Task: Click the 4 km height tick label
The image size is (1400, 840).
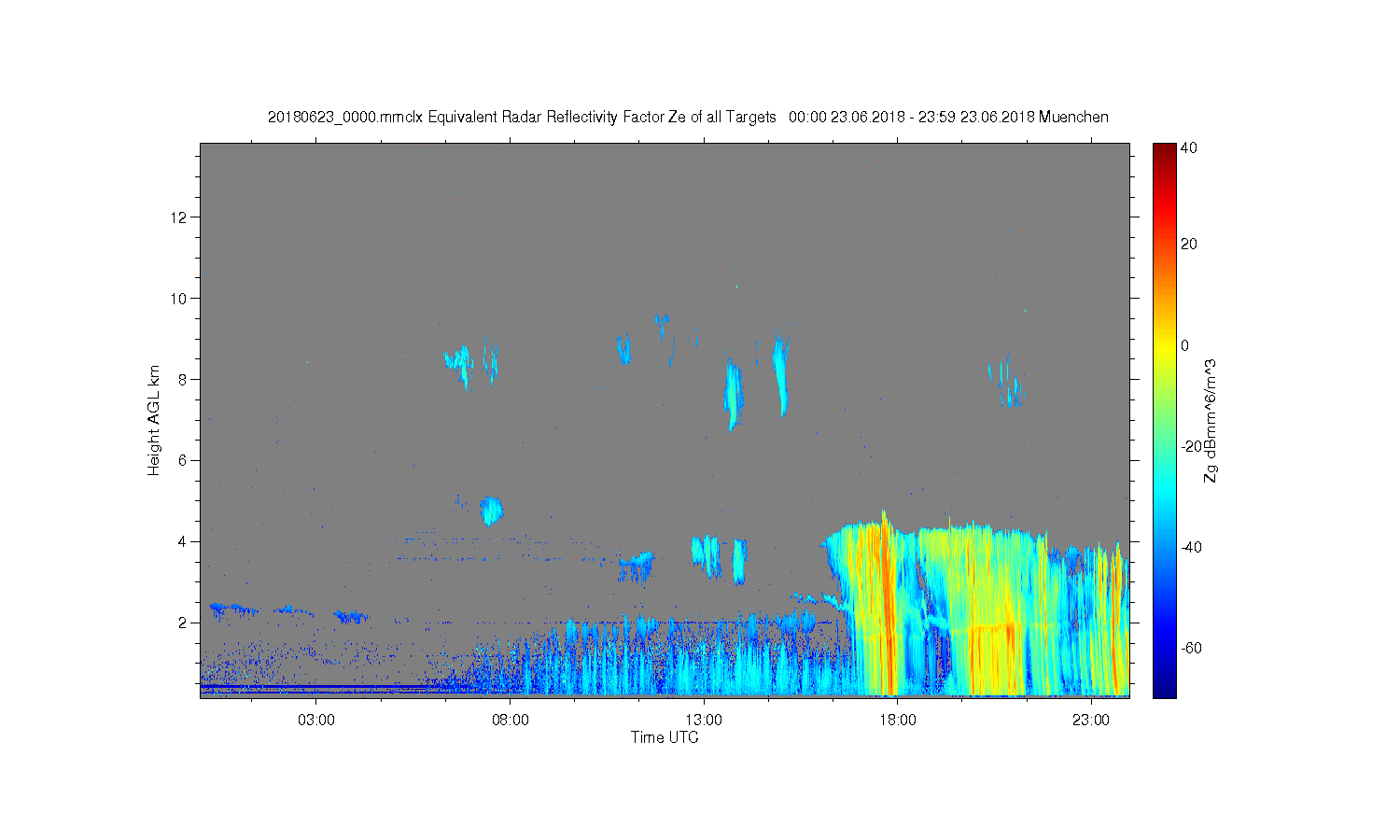Action: (x=184, y=541)
